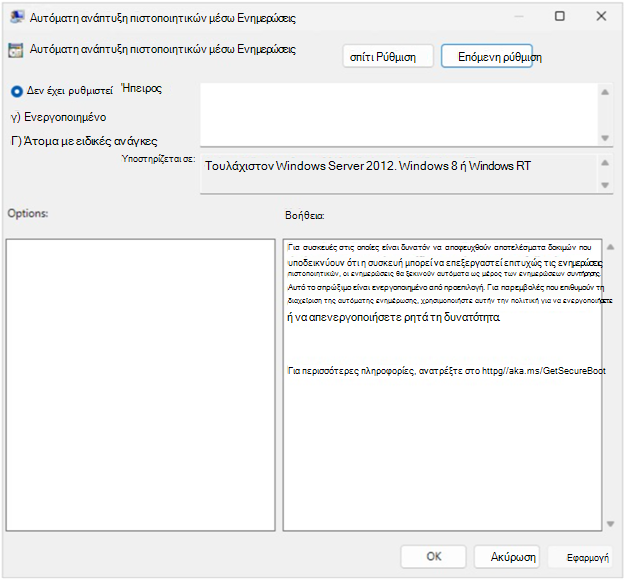The height and width of the screenshot is (580, 624).
Task: Click the 'Υποστηρίζεται σε:' label
Action: click(x=158, y=158)
